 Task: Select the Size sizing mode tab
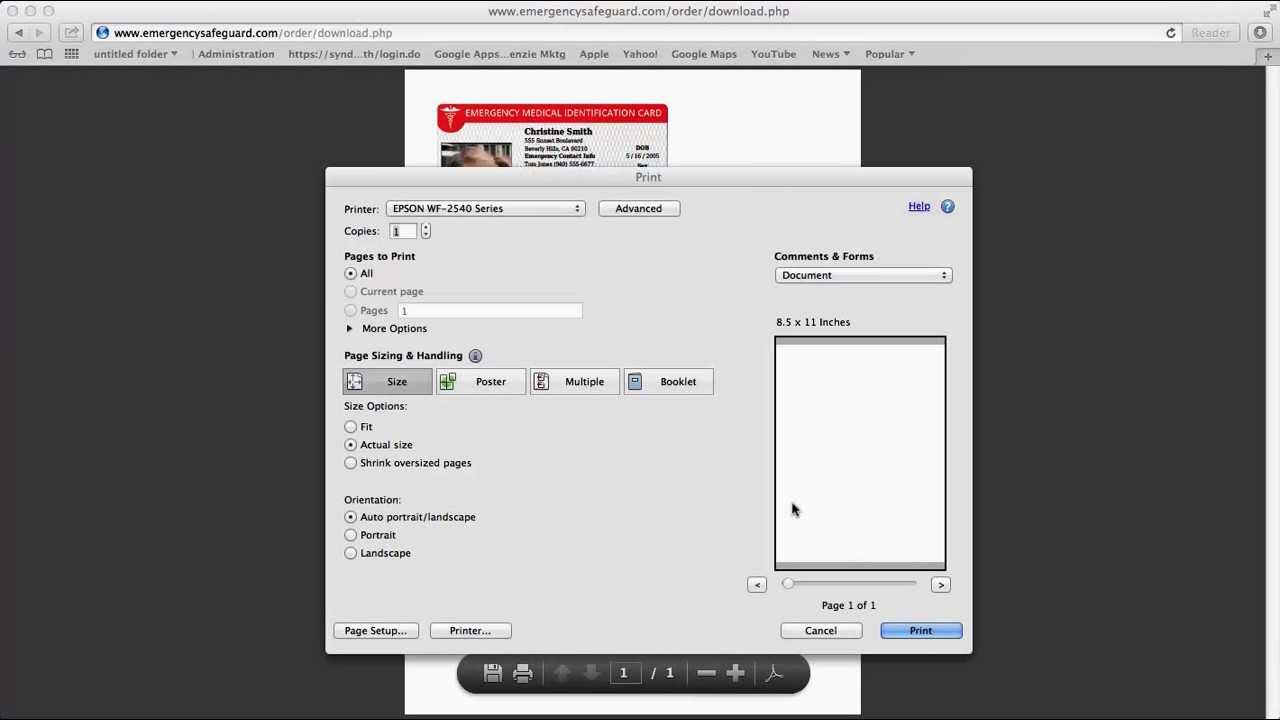[388, 382]
